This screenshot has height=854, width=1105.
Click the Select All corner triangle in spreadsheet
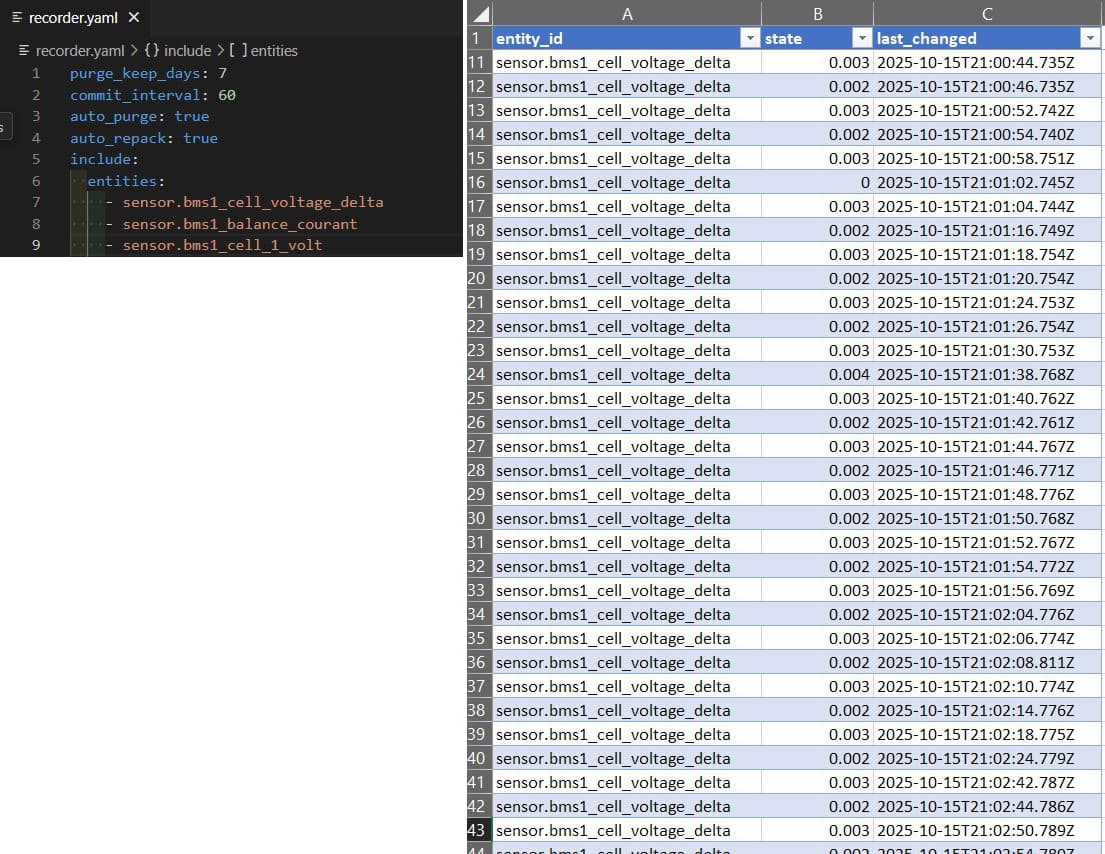click(x=480, y=14)
